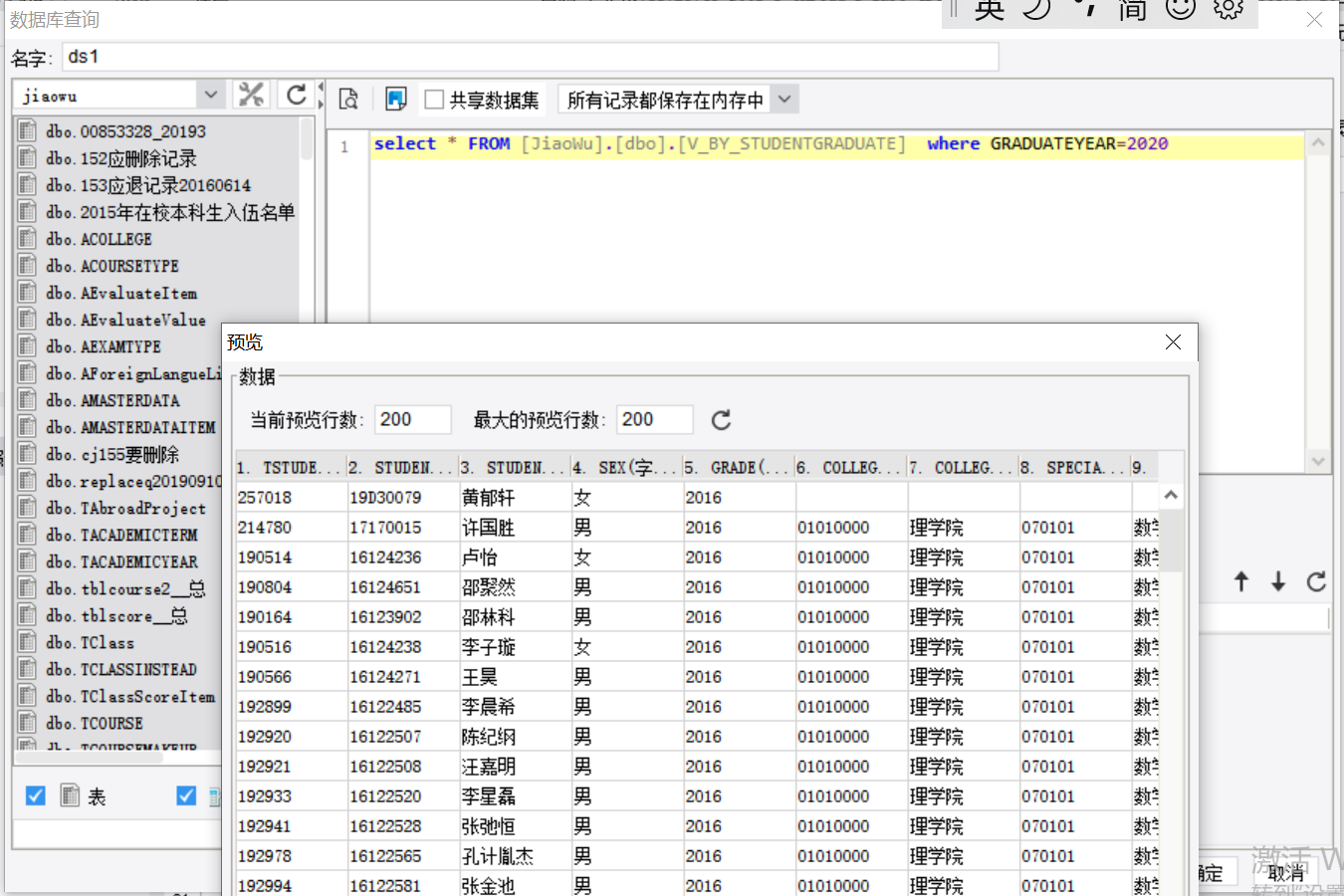This screenshot has width=1344, height=896.
Task: Select dbo.AEvaluateItem table
Action: point(121,293)
